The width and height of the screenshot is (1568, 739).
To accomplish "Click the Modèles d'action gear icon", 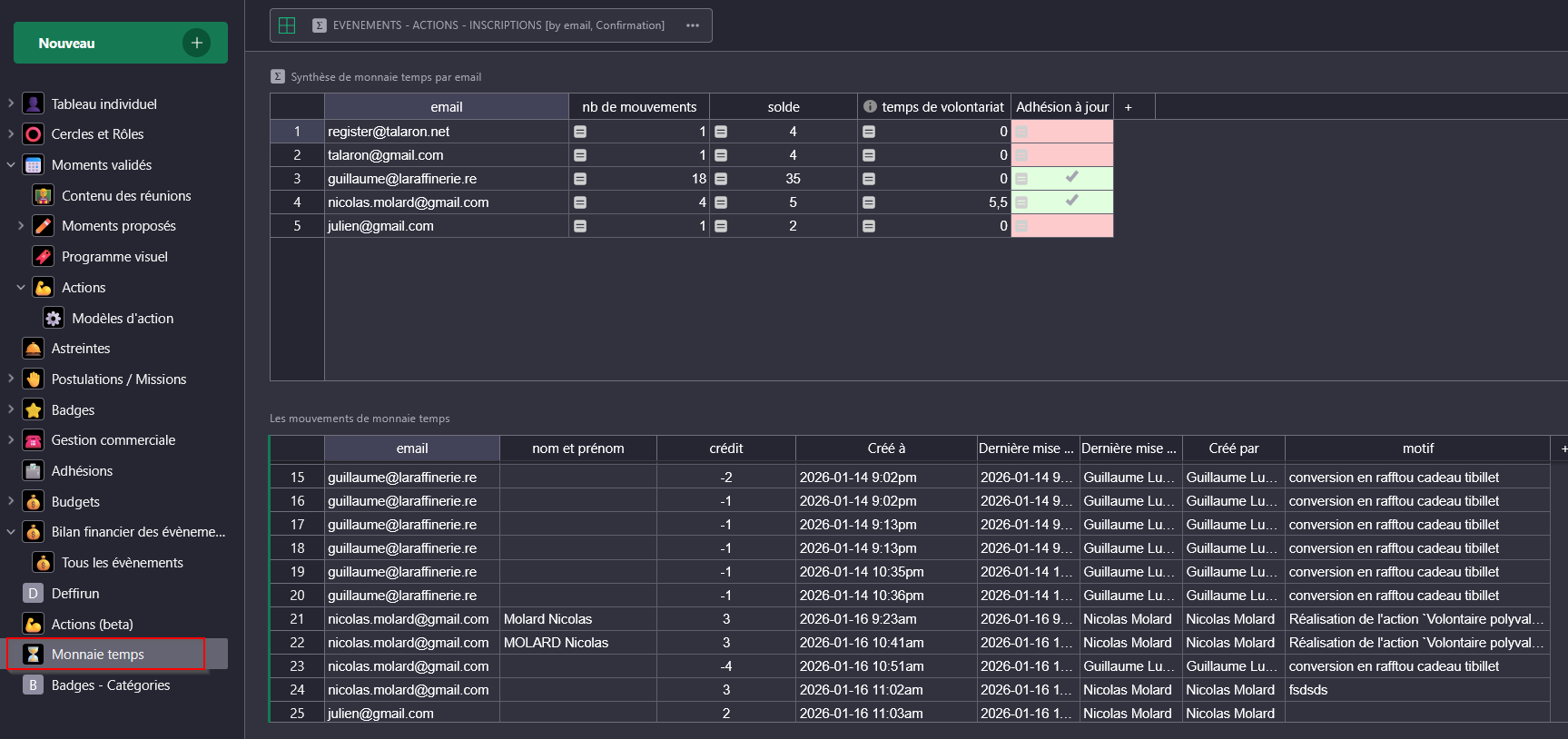I will point(54,319).
